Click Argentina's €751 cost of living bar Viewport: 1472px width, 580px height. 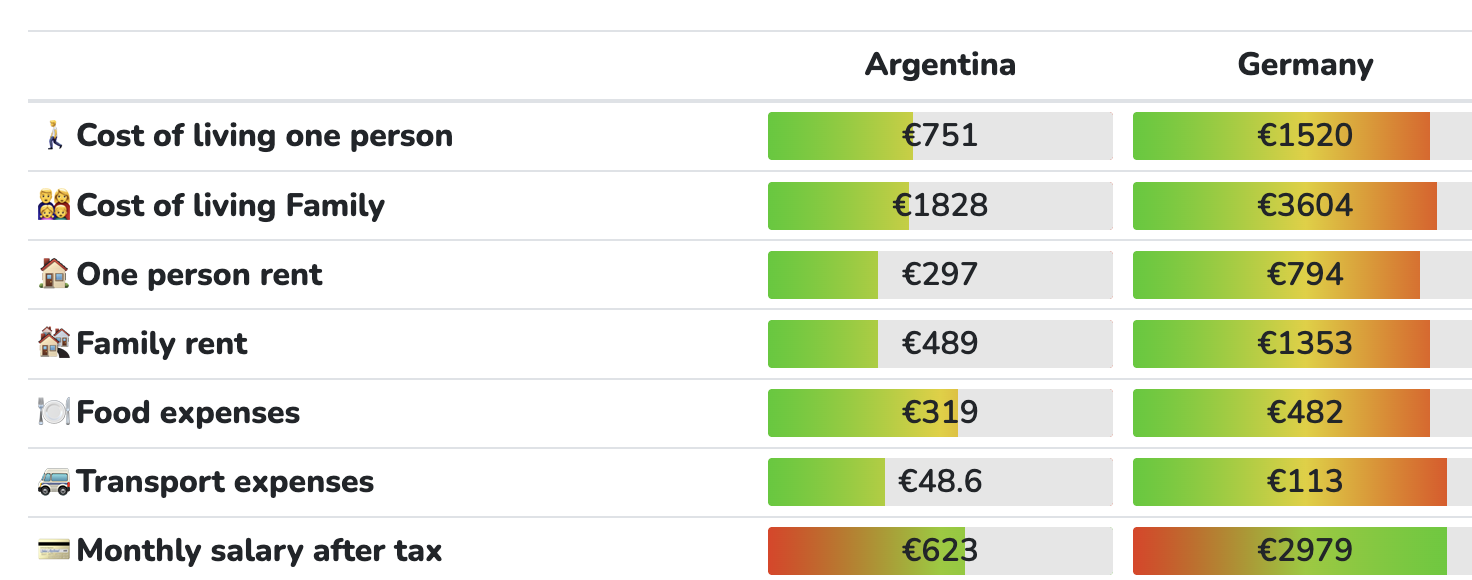(x=940, y=136)
